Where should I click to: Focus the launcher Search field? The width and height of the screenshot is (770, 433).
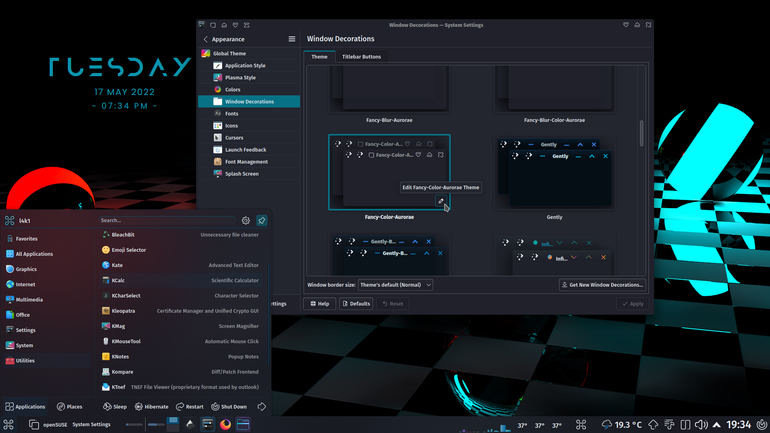coord(167,220)
